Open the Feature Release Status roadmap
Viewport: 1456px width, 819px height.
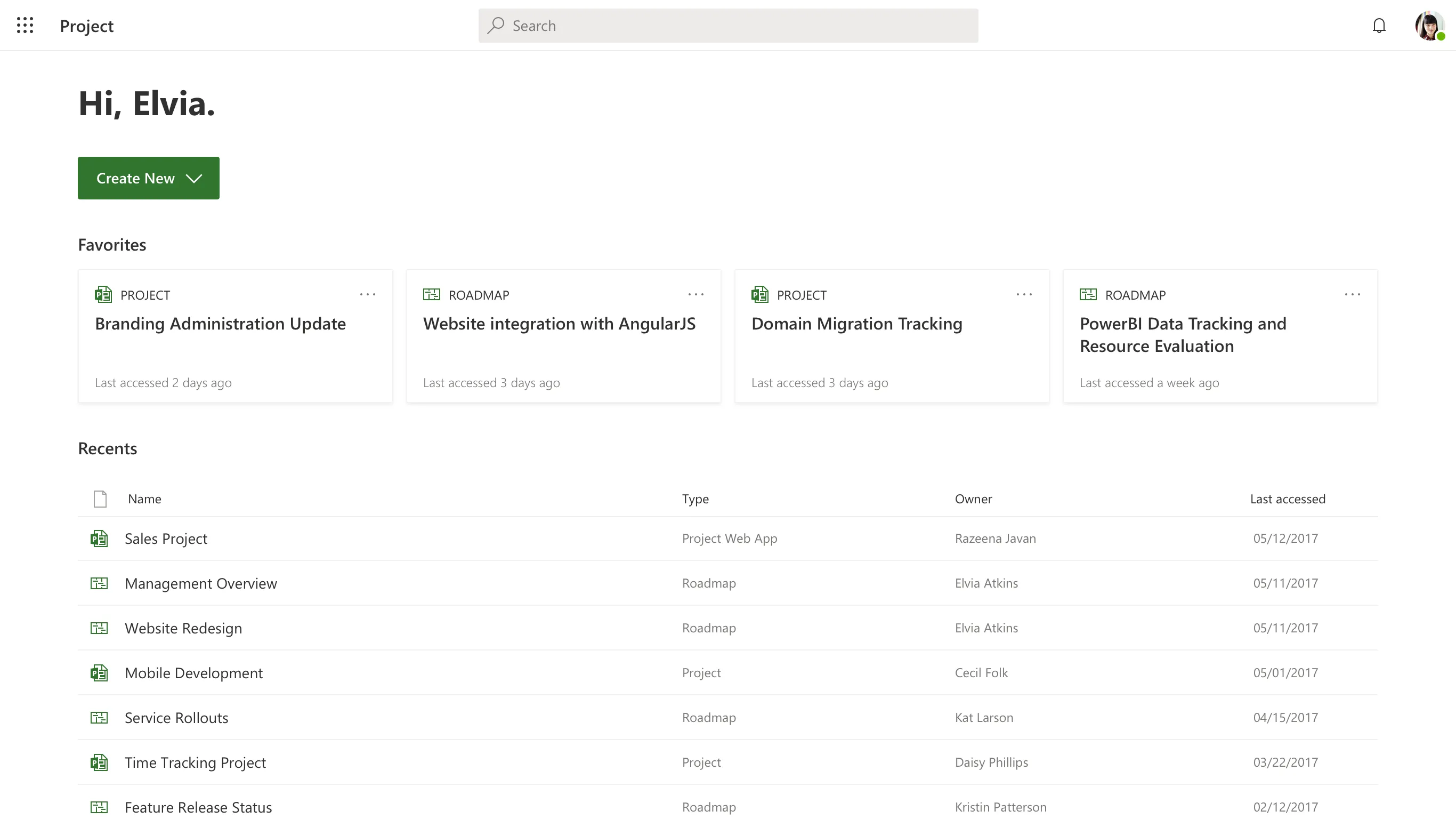click(x=198, y=807)
